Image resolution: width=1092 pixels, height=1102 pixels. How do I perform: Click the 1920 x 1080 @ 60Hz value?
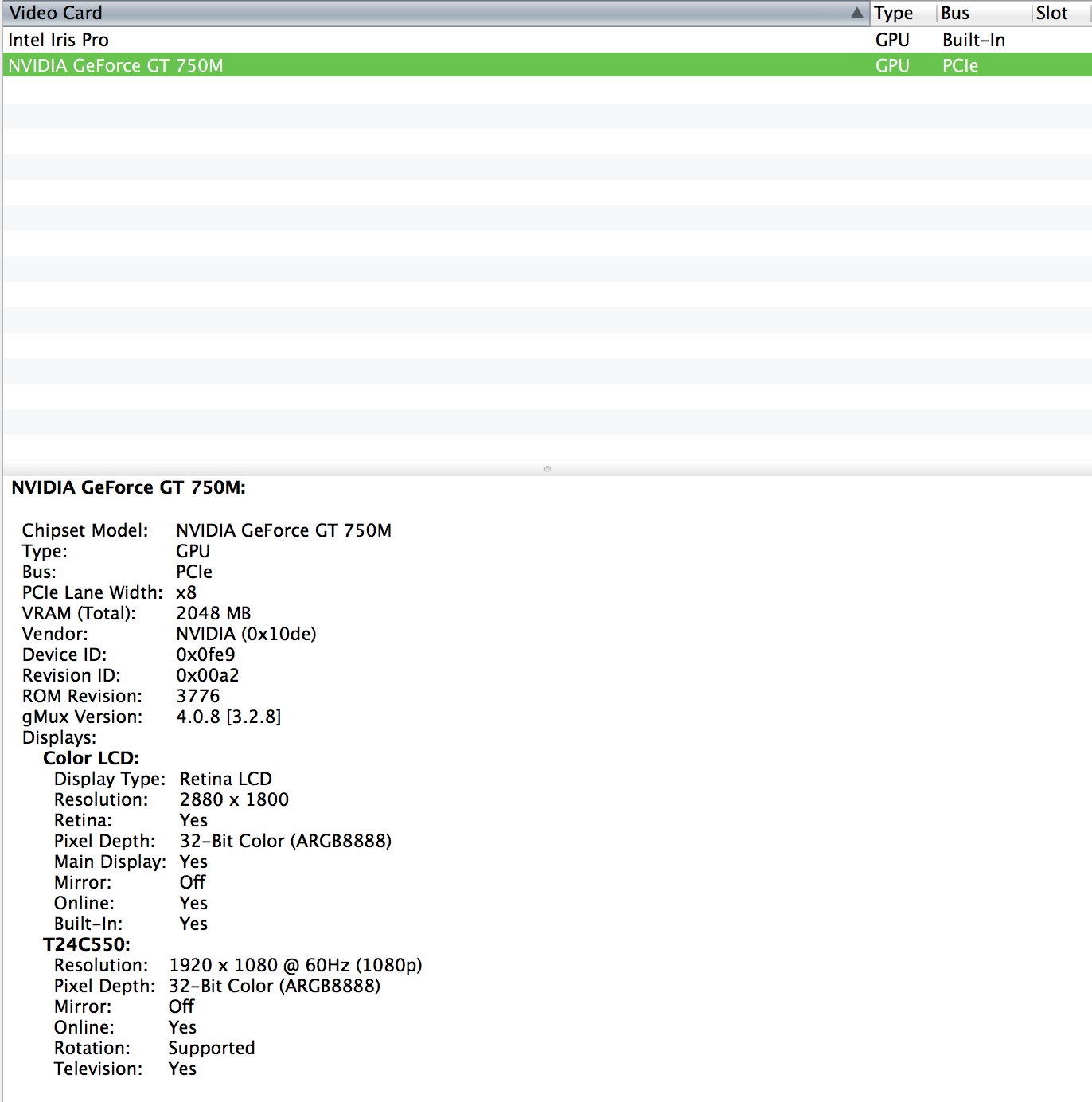[295, 965]
